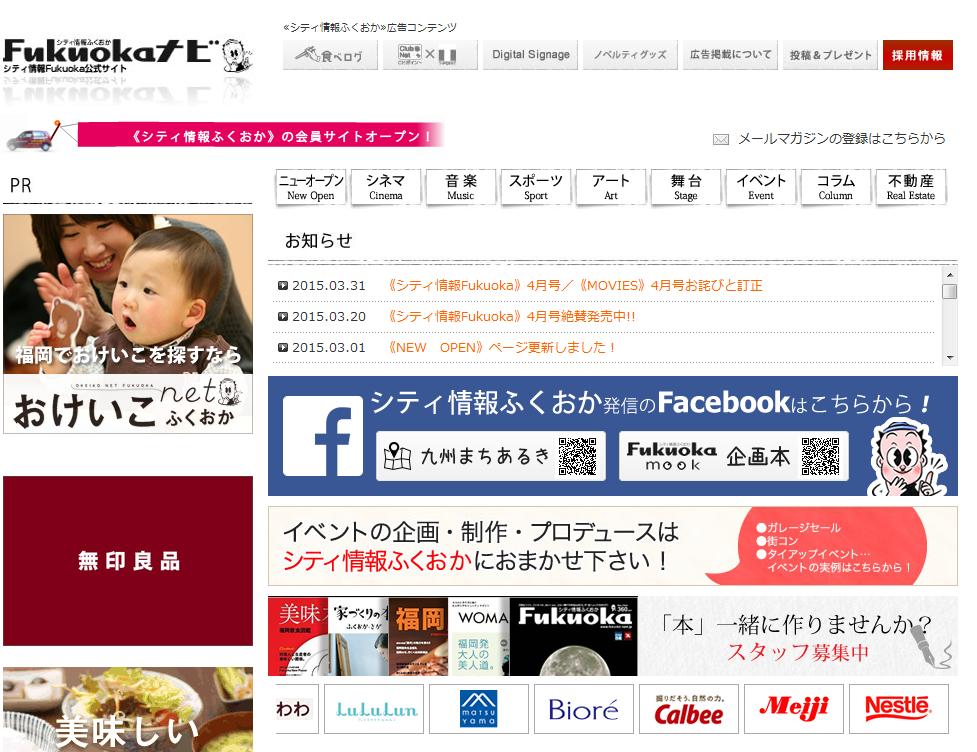Select the ニューオープン New Open tab
Viewport: 977px width, 752px height.
tap(311, 187)
